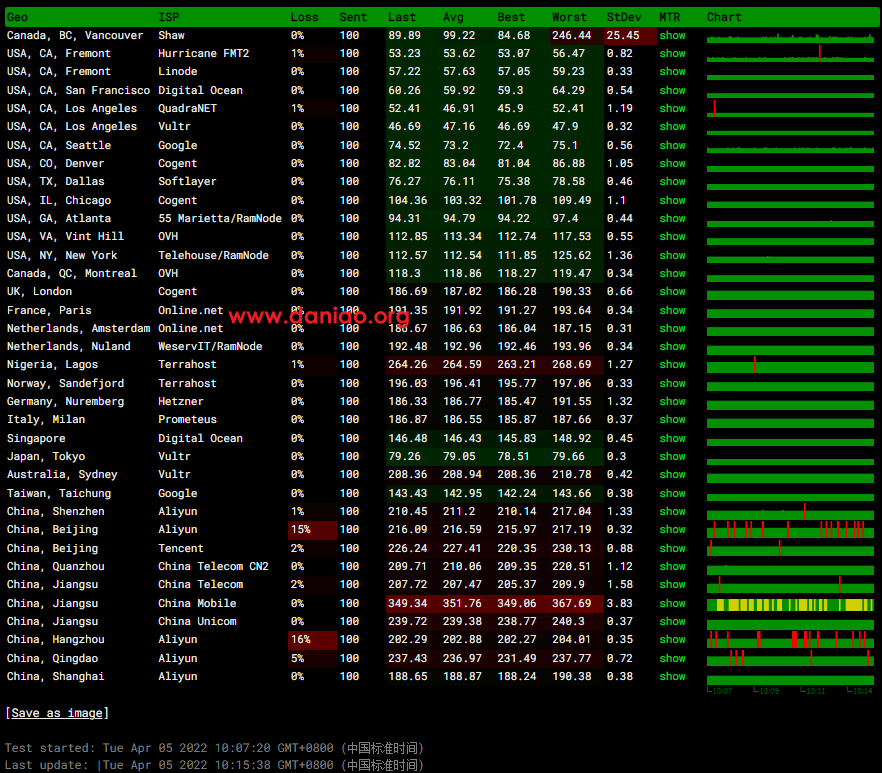Show MTR for UK, London Cogent

672,291
